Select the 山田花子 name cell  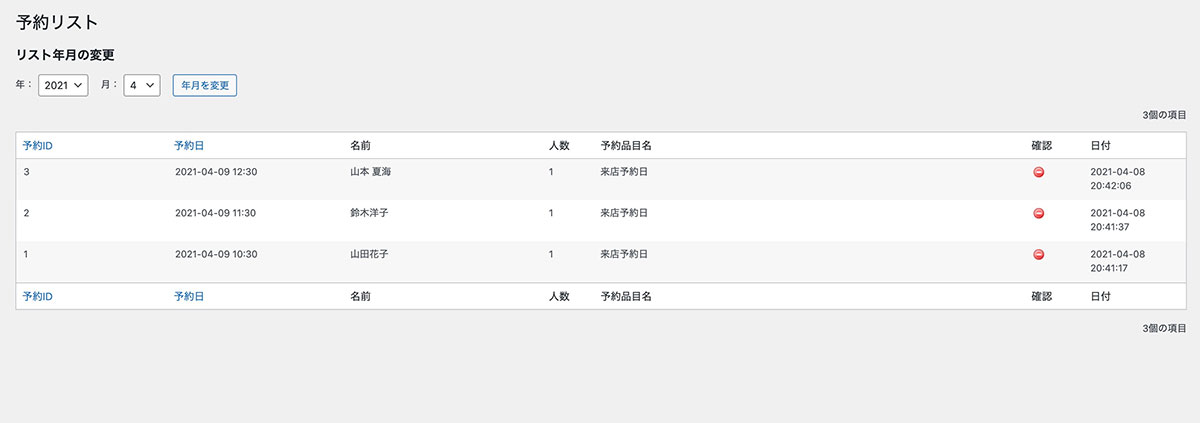(369, 254)
